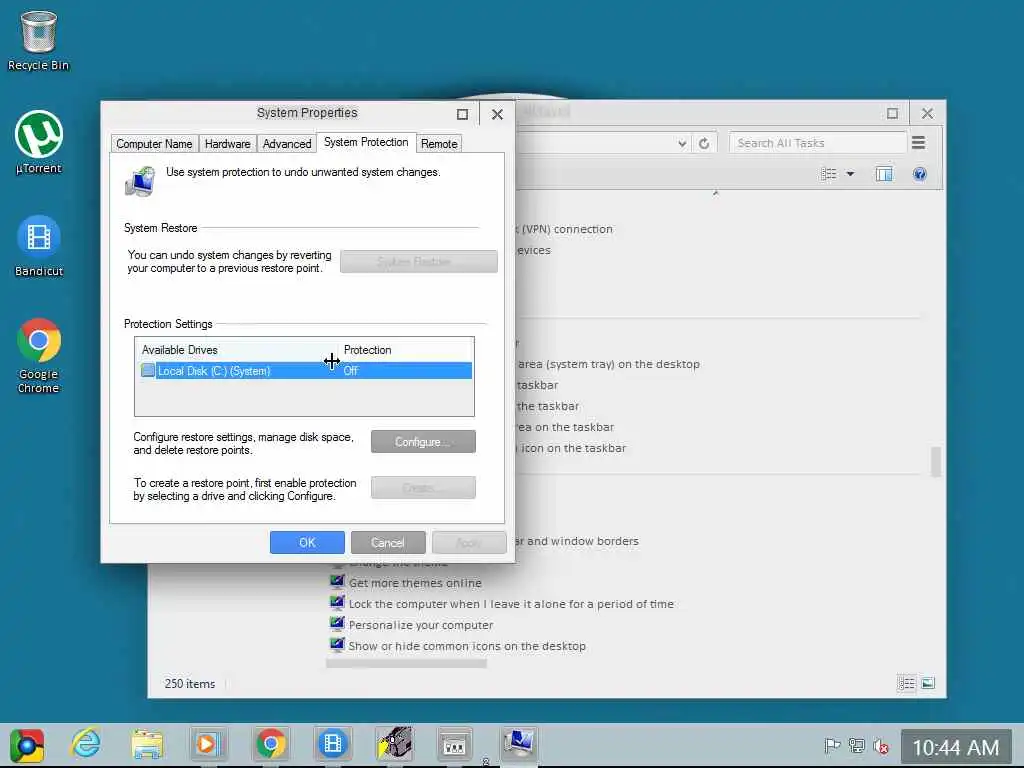Image resolution: width=1024 pixels, height=768 pixels.
Task: Switch to Chrome in the taskbar
Action: click(x=270, y=744)
